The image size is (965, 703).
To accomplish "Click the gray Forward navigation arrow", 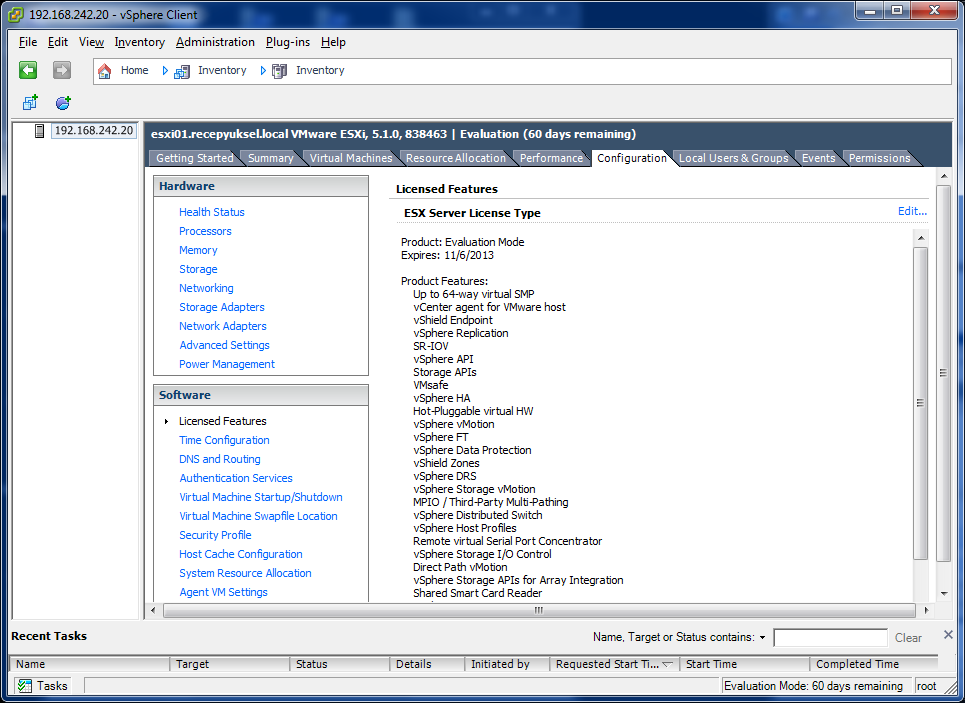I will 62,70.
